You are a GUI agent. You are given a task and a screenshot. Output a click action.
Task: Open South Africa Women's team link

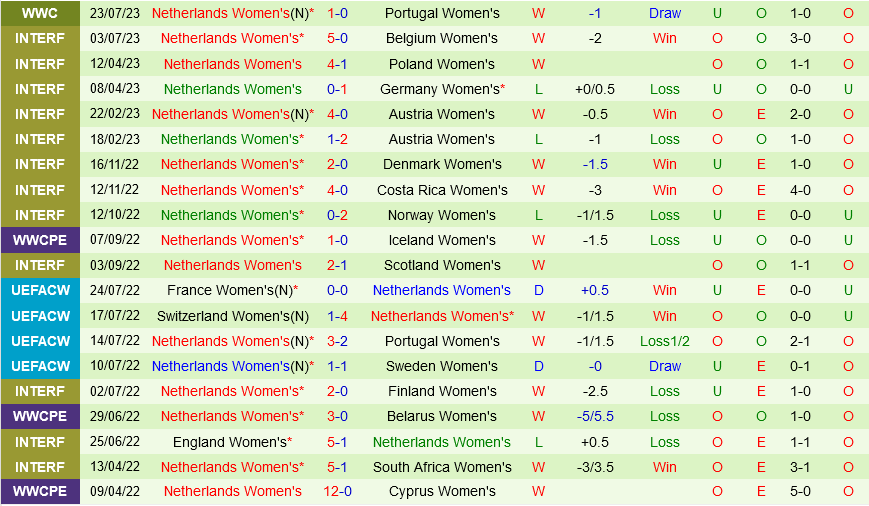click(x=441, y=467)
